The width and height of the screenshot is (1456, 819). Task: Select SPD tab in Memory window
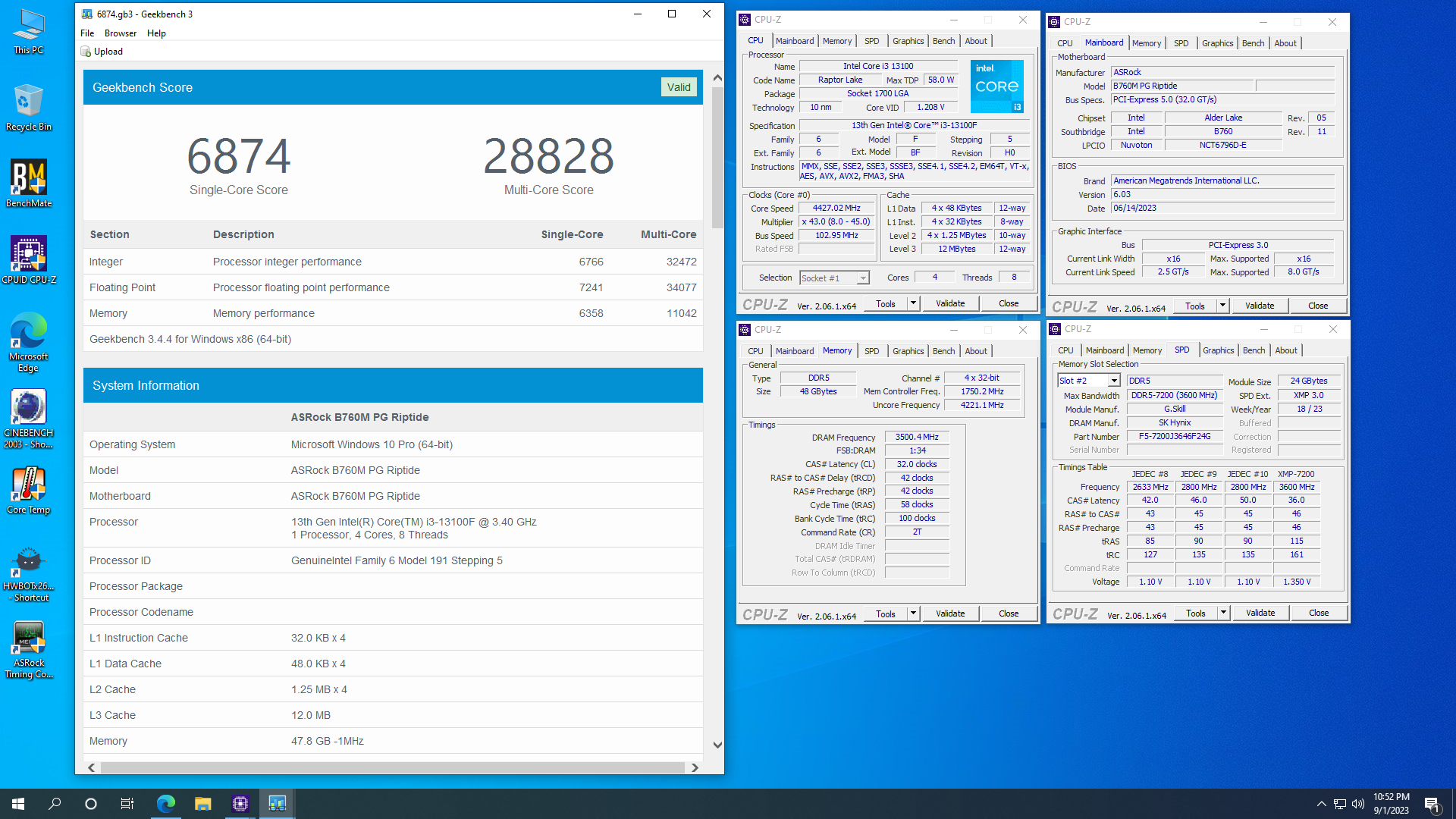click(x=871, y=351)
